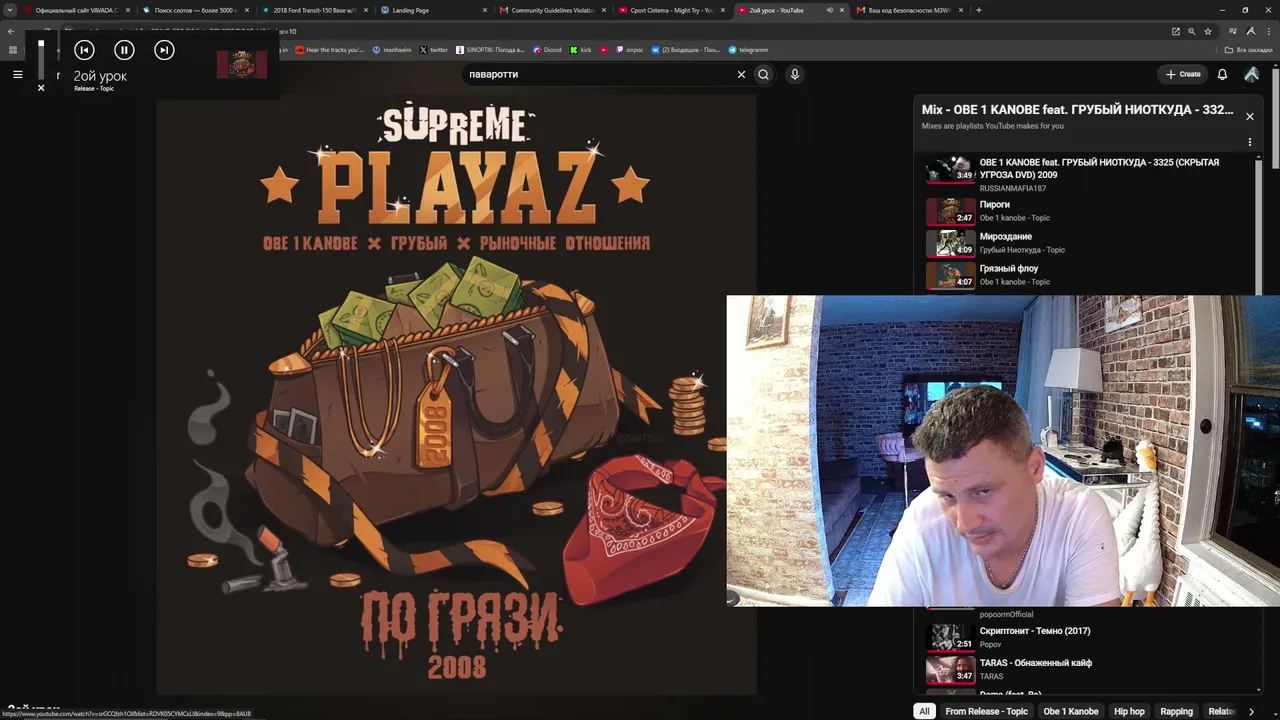
Task: Switch to Landing Page tab
Action: (x=433, y=10)
